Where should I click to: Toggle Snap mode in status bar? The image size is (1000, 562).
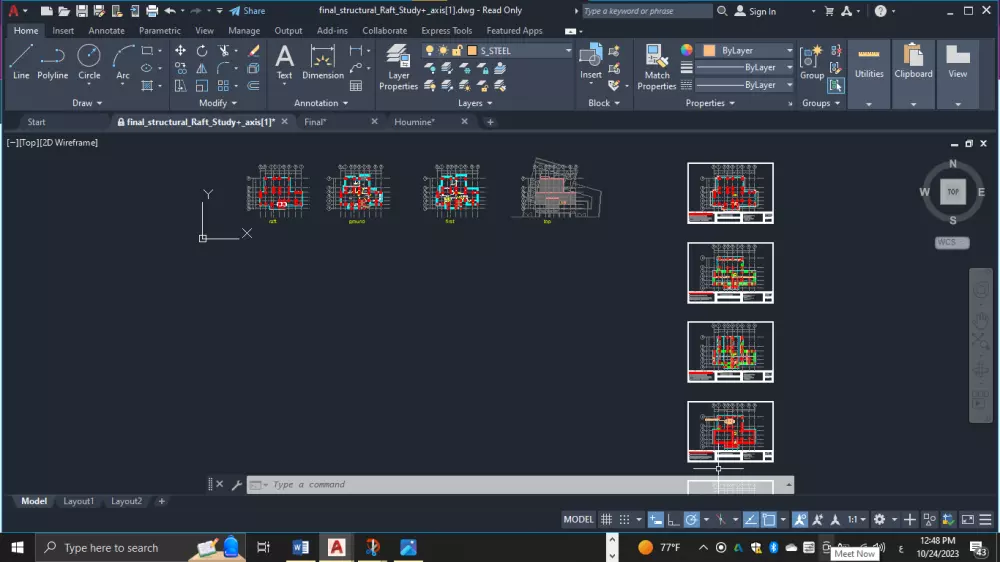[624, 519]
